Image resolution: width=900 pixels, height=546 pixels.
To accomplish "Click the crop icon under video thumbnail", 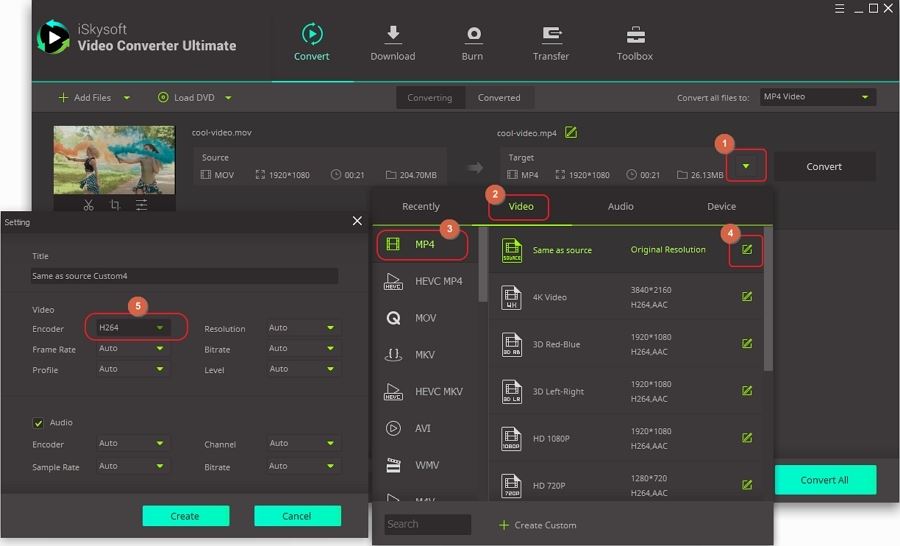I will 115,205.
